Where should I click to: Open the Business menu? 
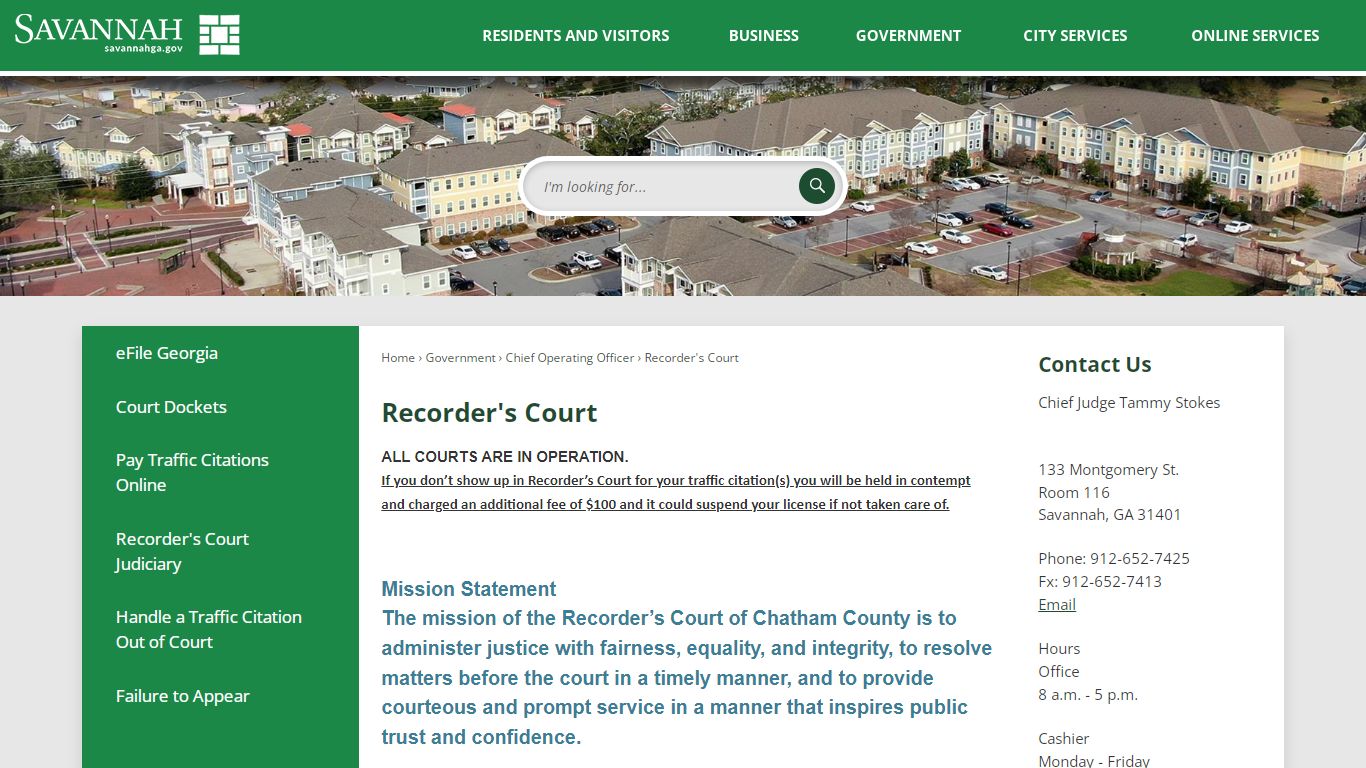pos(764,35)
